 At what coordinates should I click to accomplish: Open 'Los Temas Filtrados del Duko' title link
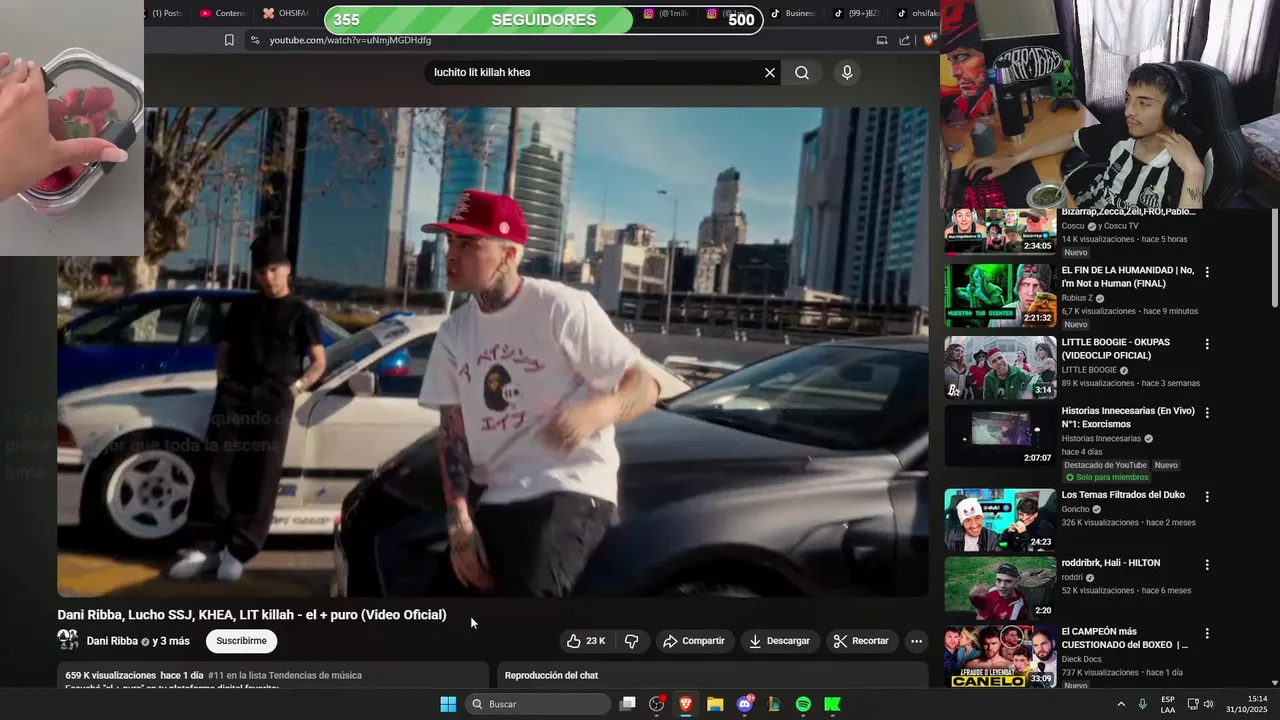pyautogui.click(x=1123, y=495)
